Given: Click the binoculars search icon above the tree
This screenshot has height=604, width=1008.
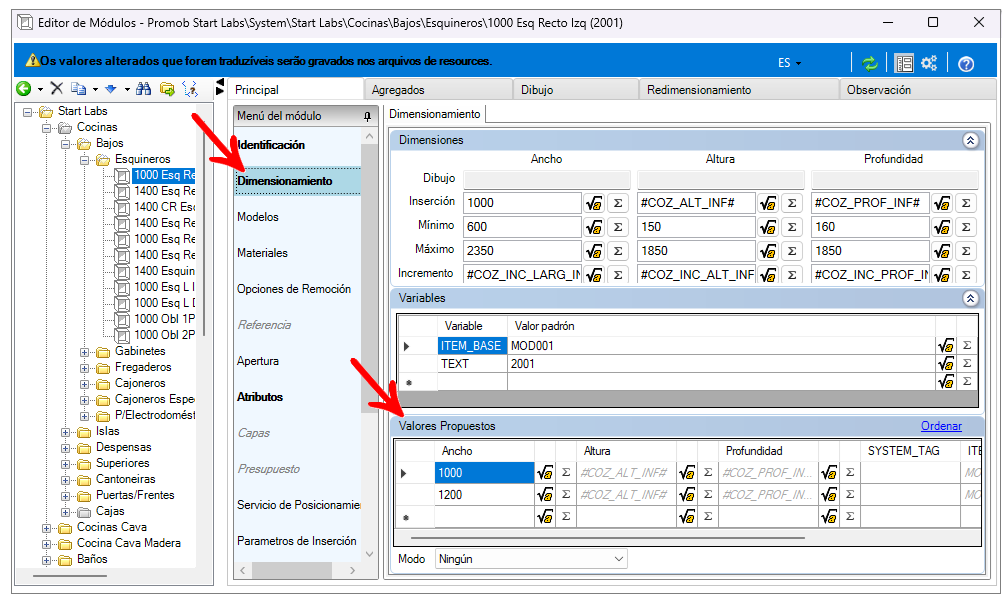Looking at the screenshot, I should click(x=143, y=89).
